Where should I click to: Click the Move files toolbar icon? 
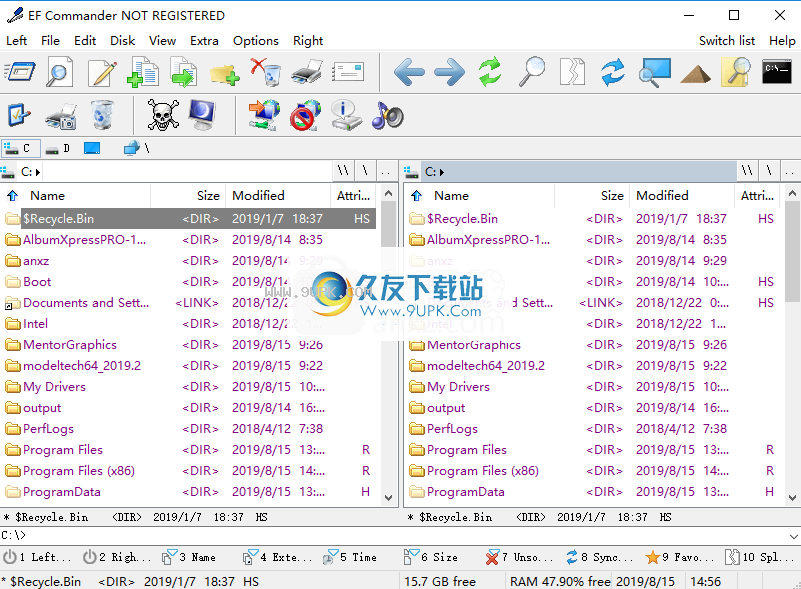(x=183, y=72)
